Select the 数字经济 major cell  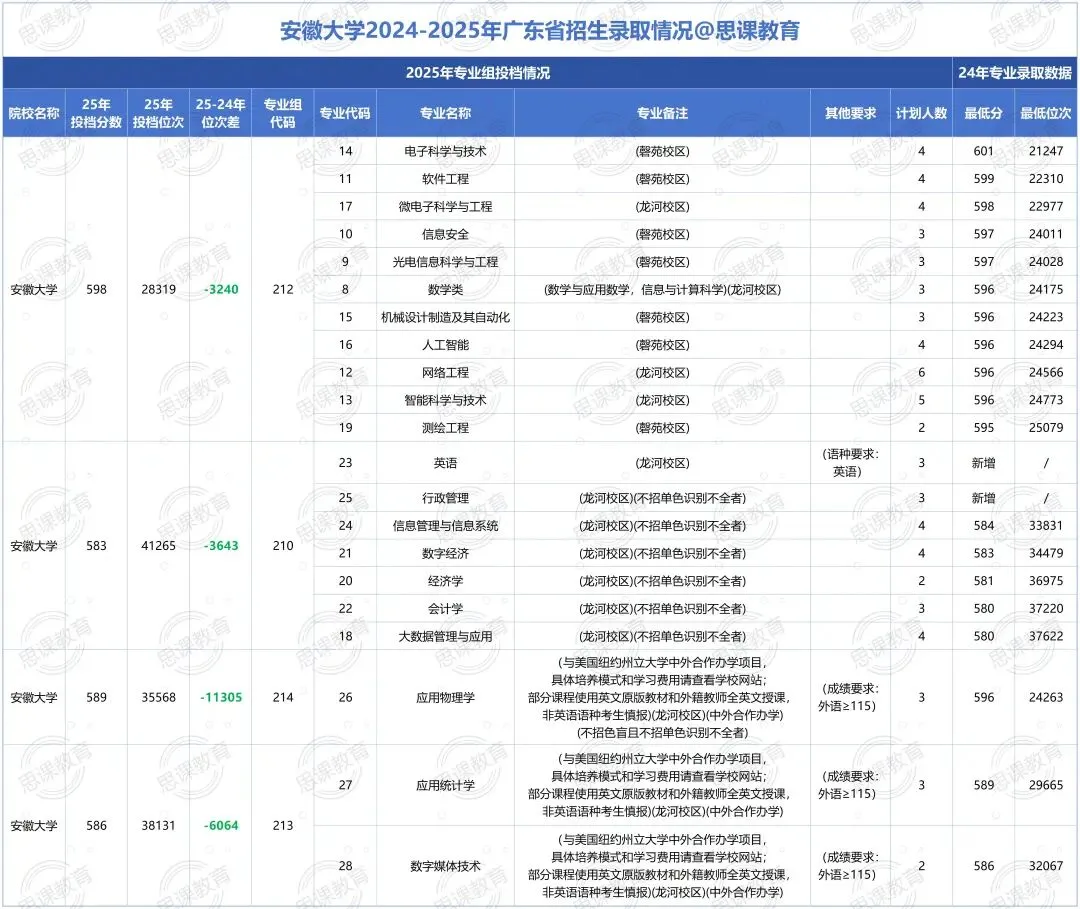point(446,554)
